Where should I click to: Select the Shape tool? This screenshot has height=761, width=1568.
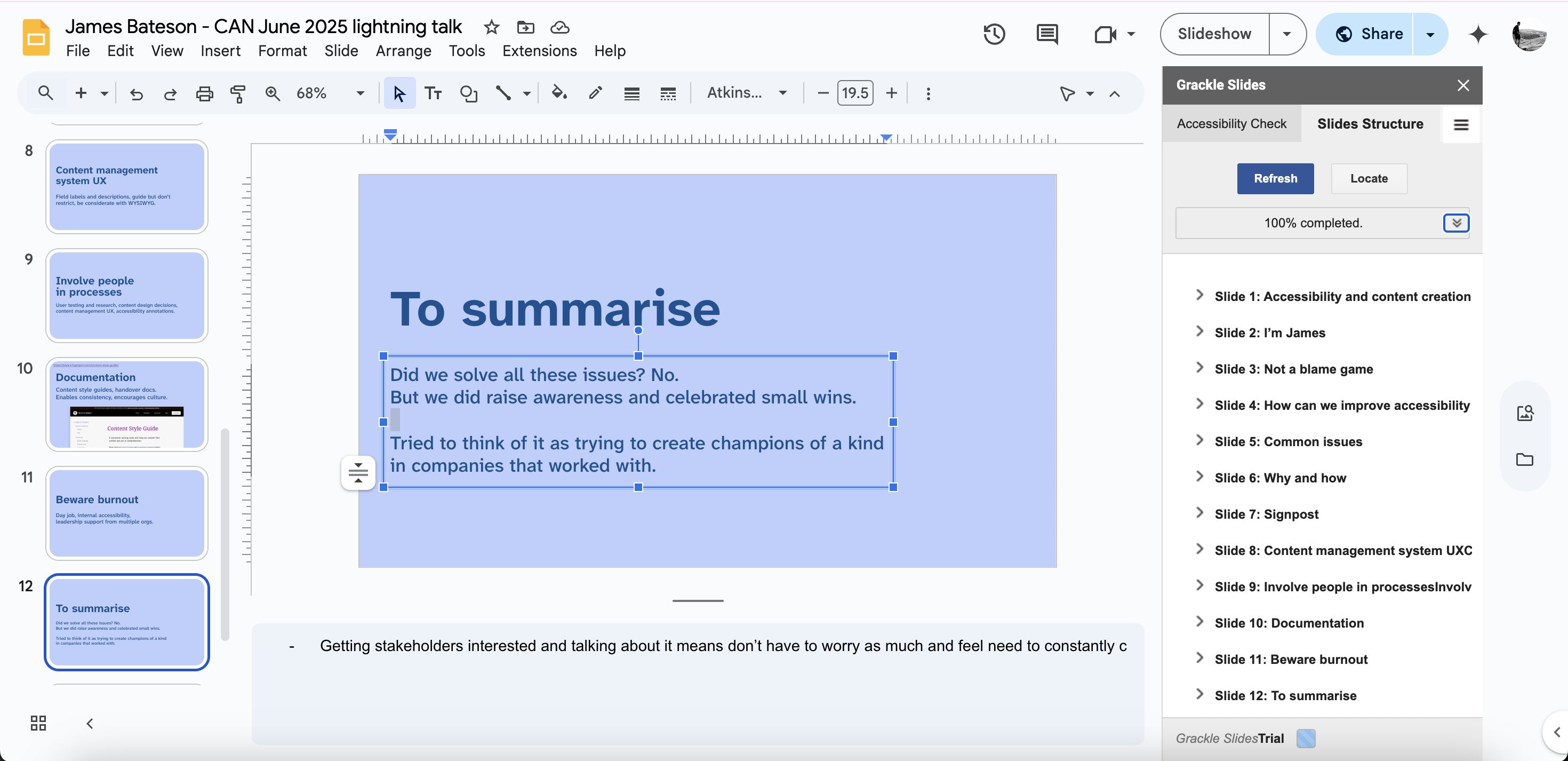pos(468,93)
